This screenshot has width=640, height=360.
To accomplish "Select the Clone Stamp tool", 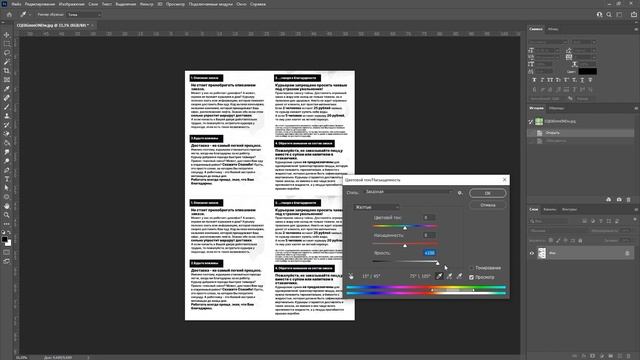I will pos(7,116).
